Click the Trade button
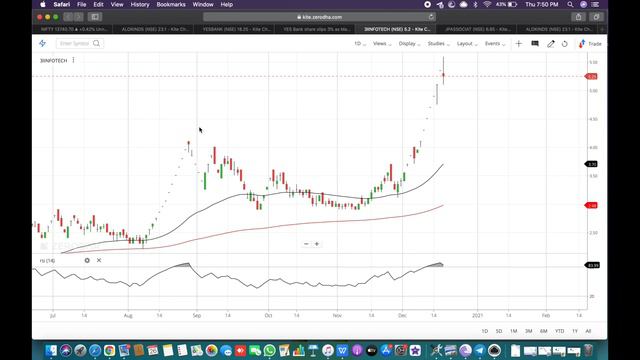The height and width of the screenshot is (360, 640). coord(590,44)
